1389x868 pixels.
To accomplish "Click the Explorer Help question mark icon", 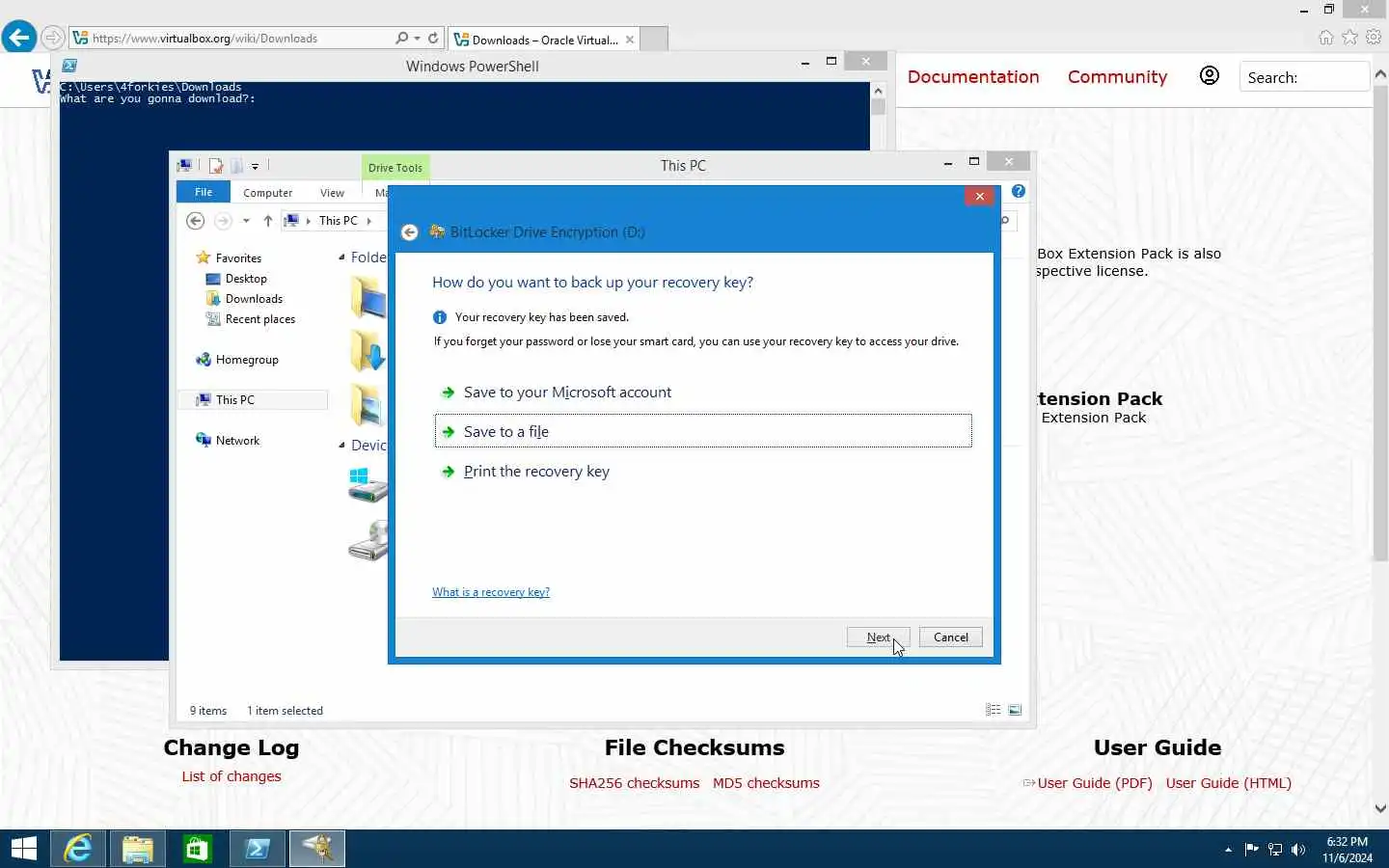I will point(1019,191).
